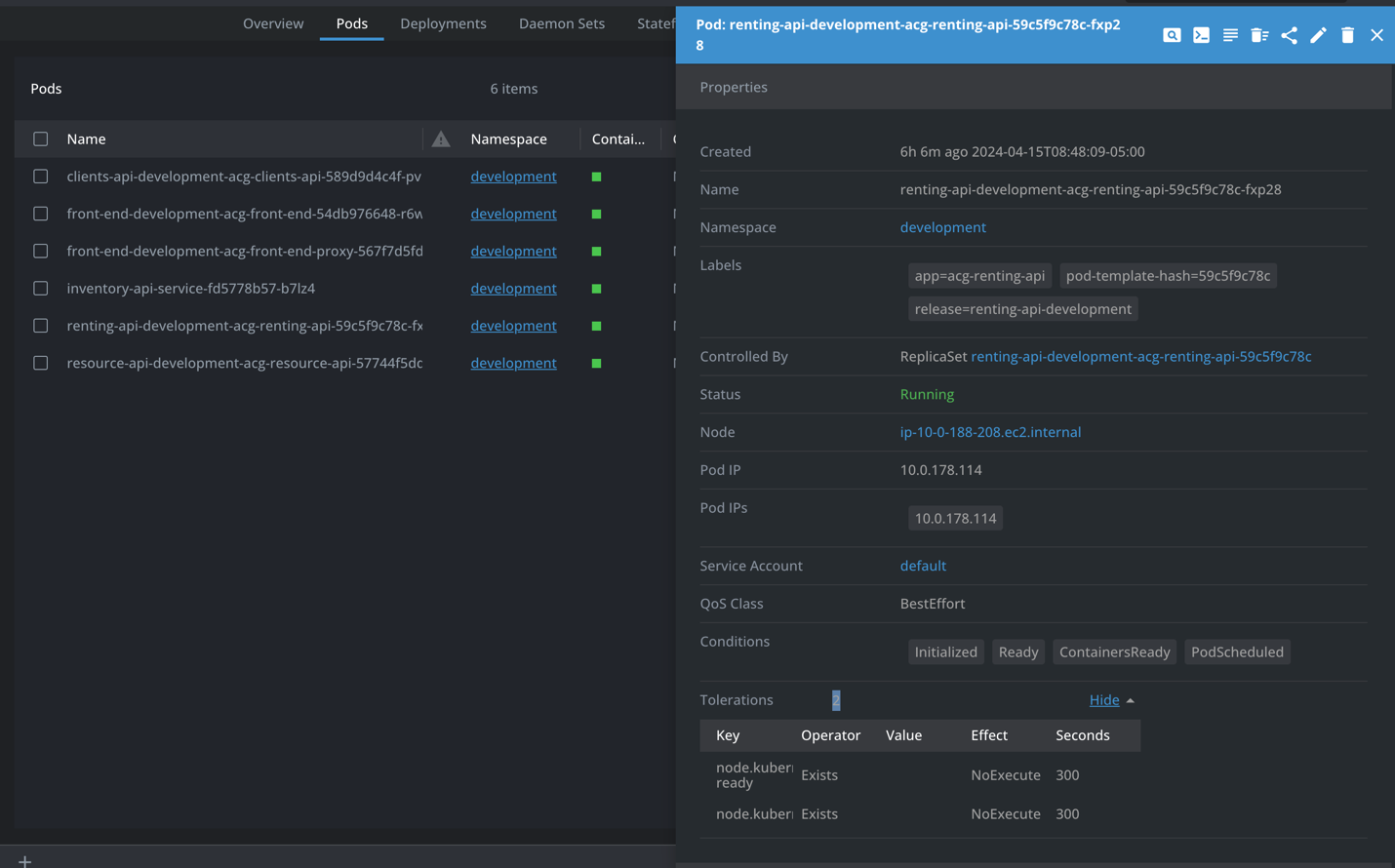Close the pod details panel
1395x868 pixels.
pos(1376,35)
